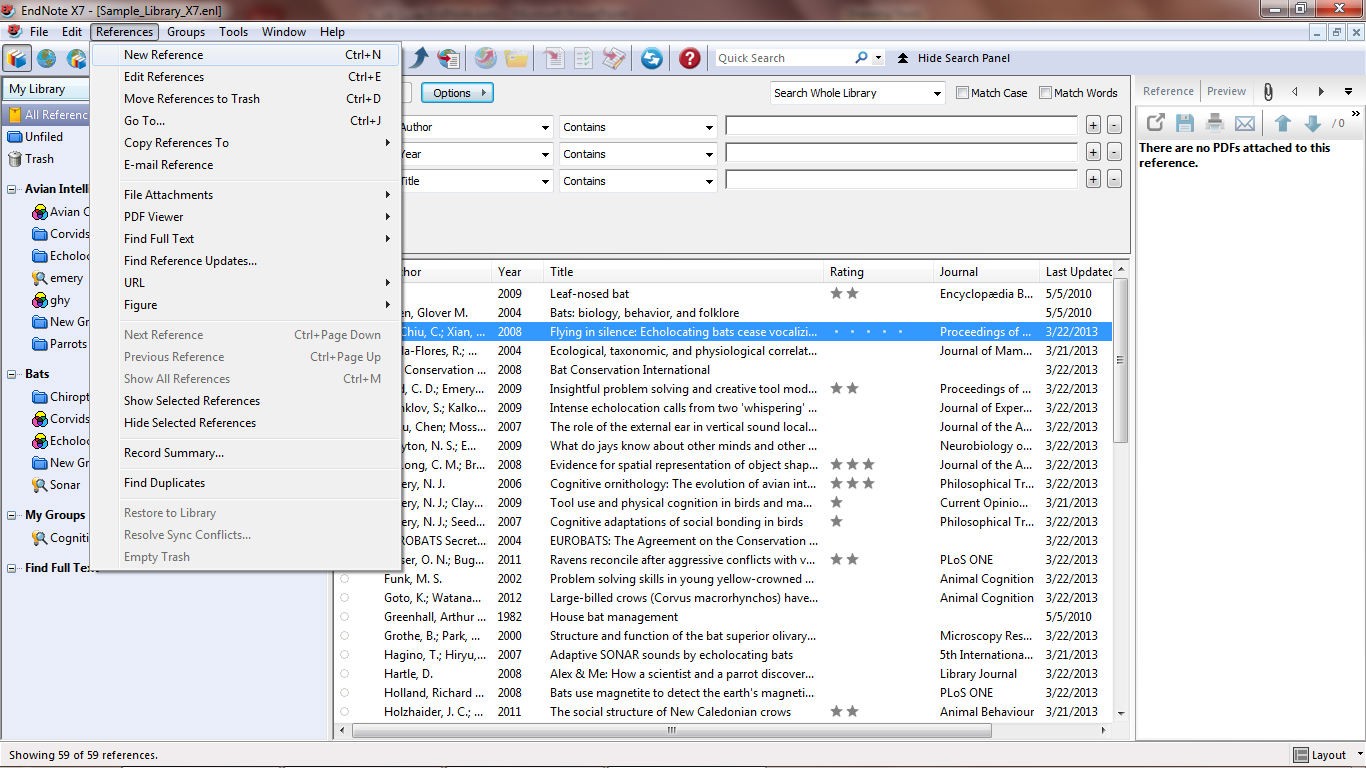The image size is (1366, 768).
Task: Click the next tab right-triangle in reference pane
Action: [1321, 91]
